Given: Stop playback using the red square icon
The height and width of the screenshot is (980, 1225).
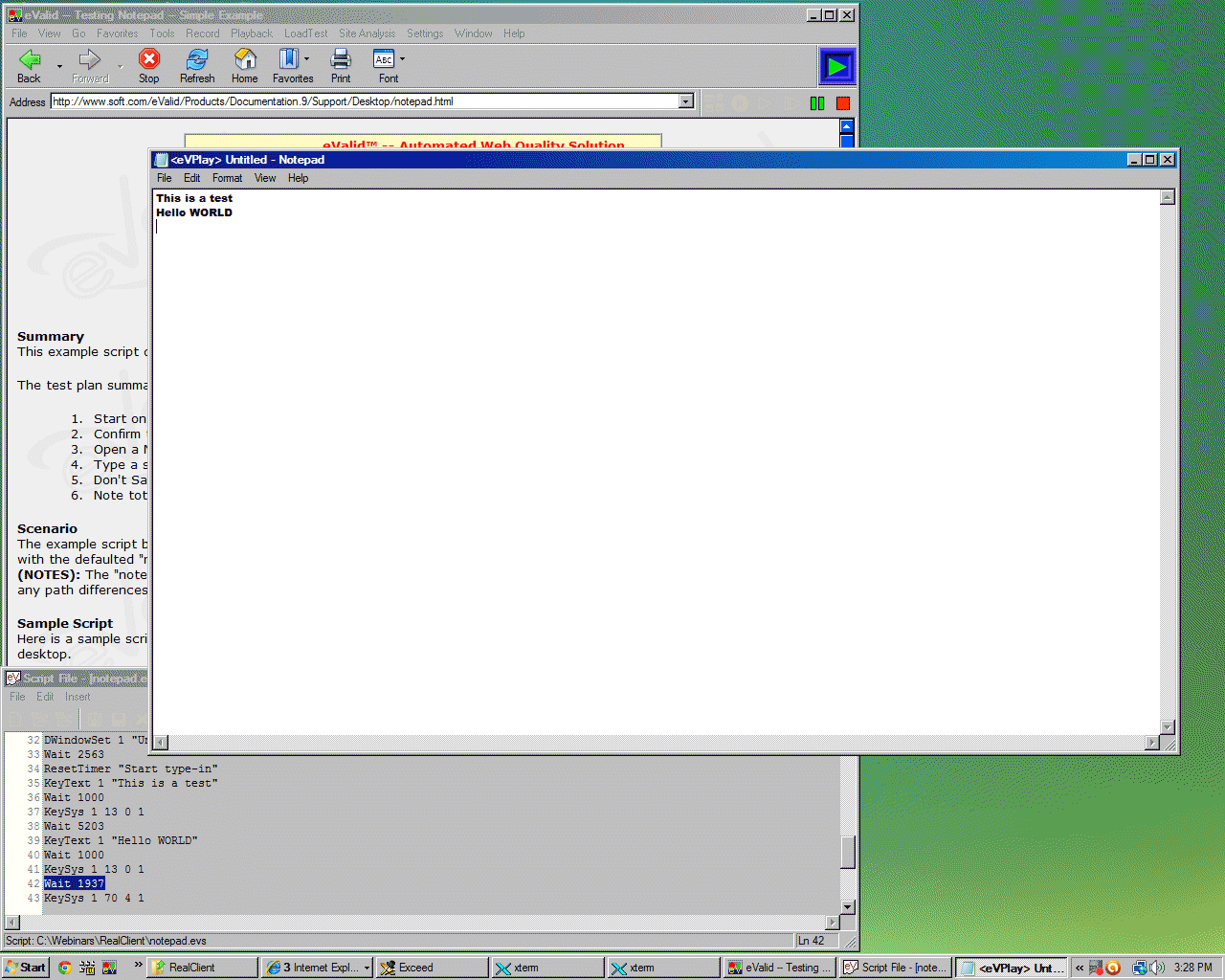Looking at the screenshot, I should (842, 102).
